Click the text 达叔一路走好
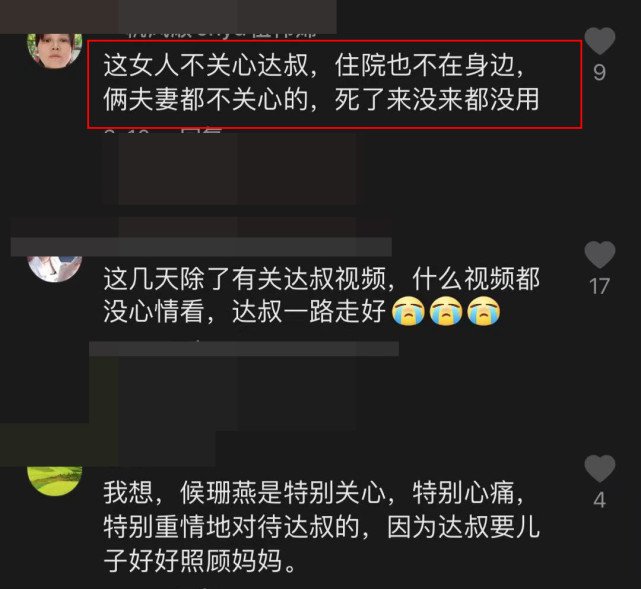This screenshot has width=641, height=589. pyautogui.click(x=309, y=311)
